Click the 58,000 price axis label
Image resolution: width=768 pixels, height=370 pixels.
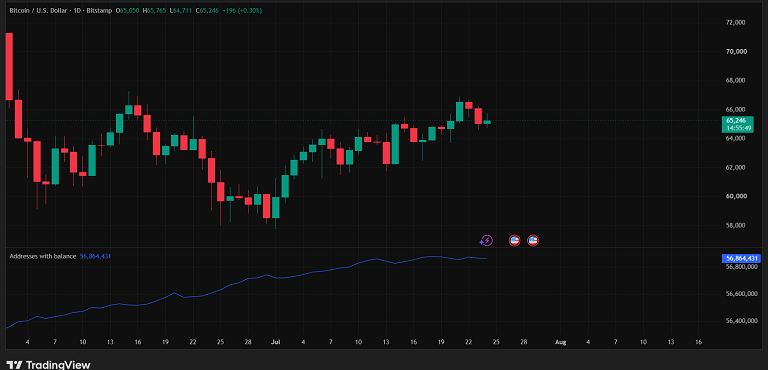click(x=735, y=225)
